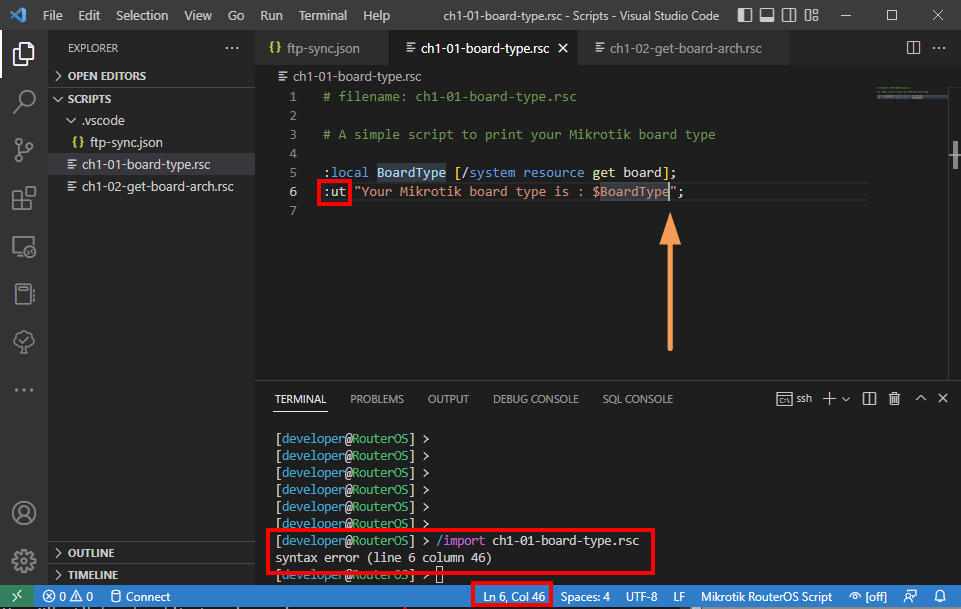Open the Source Control view

(24, 150)
